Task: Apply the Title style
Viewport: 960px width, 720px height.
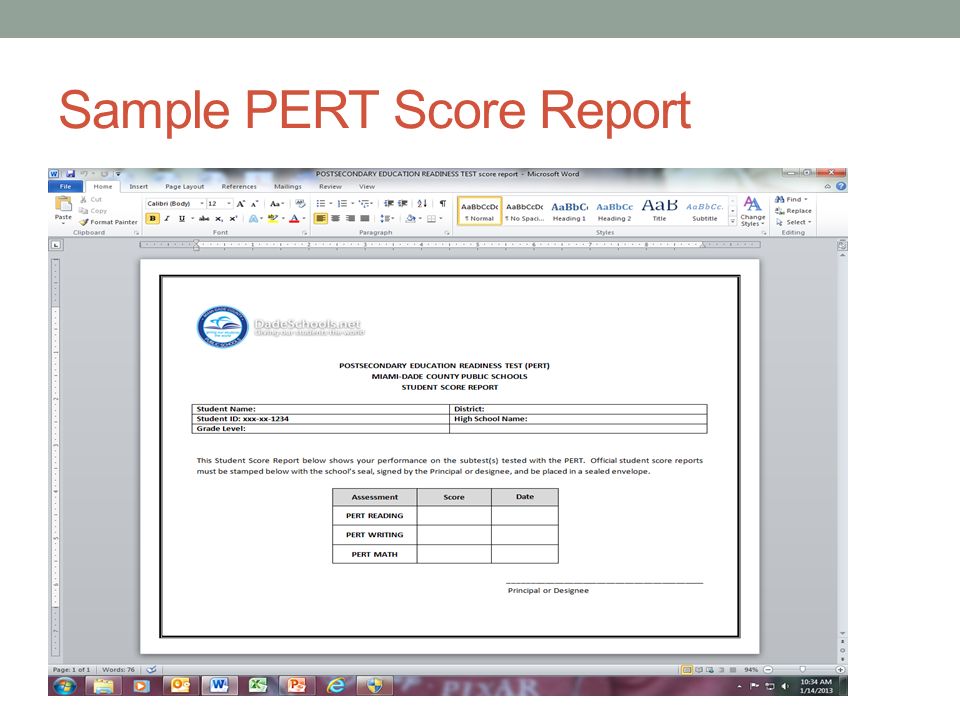Action: (659, 211)
